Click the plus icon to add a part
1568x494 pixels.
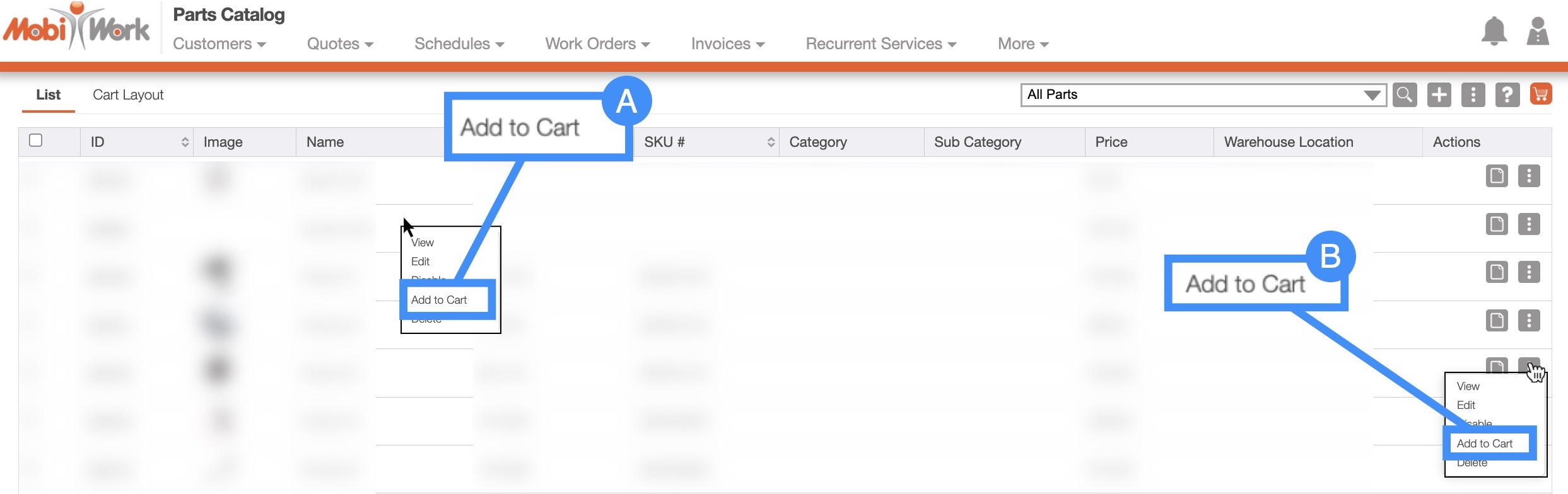pyautogui.click(x=1439, y=95)
